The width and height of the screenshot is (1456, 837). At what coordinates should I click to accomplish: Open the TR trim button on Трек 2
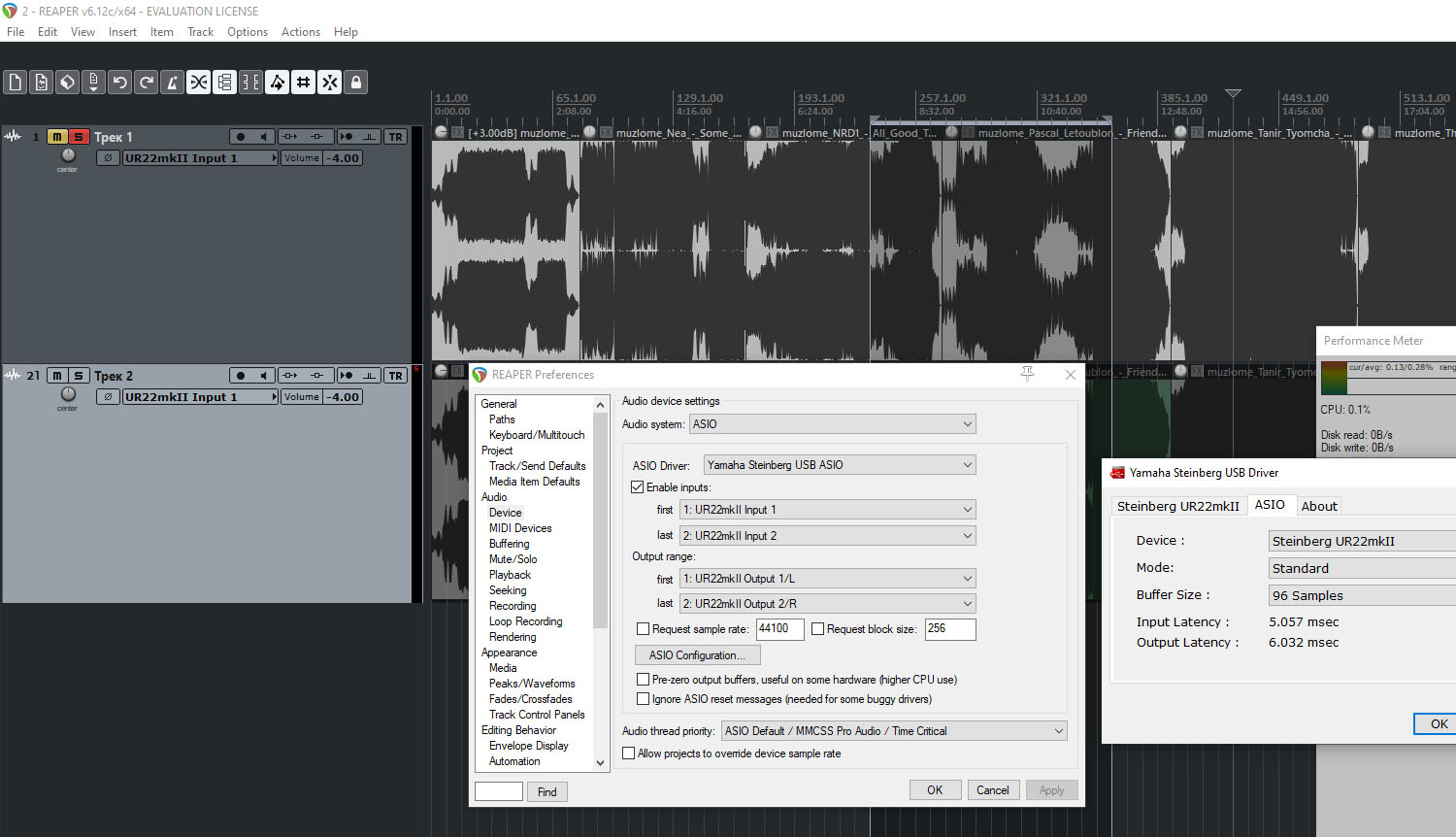pyautogui.click(x=395, y=376)
